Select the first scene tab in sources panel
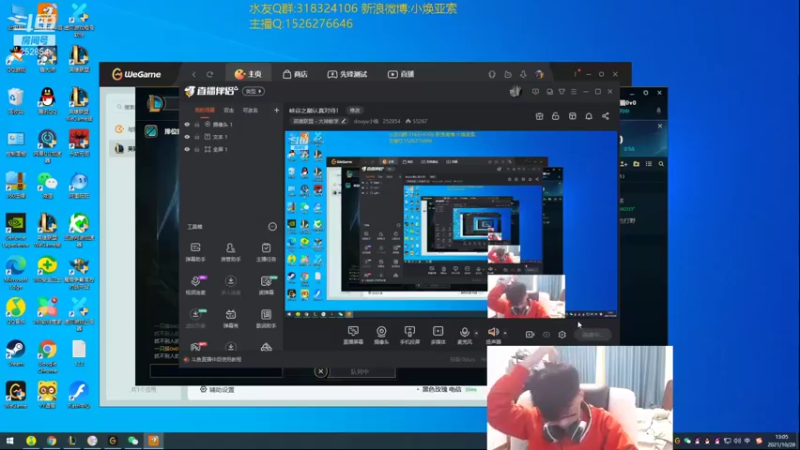 tap(205, 110)
